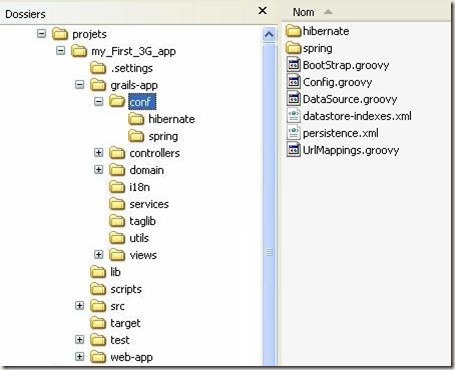The height and width of the screenshot is (370, 455).
Task: Select spring label under conf in tree
Action: click(x=163, y=136)
